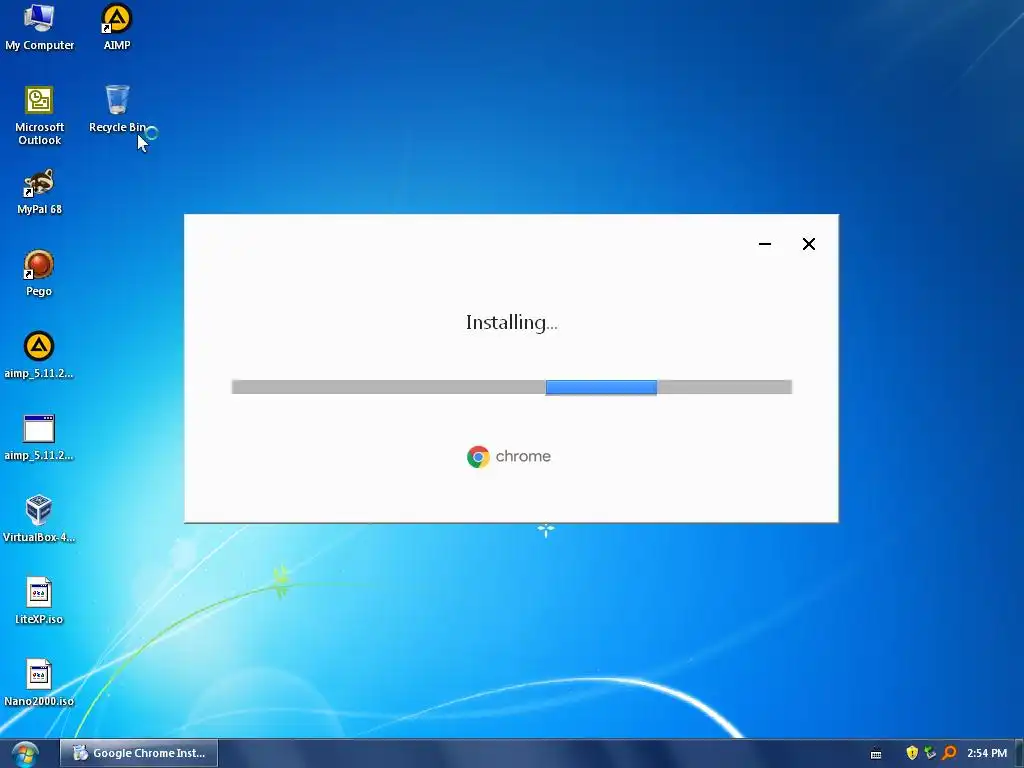Open My Computer desktop icon
Viewport: 1024px width, 768px height.
point(39,27)
